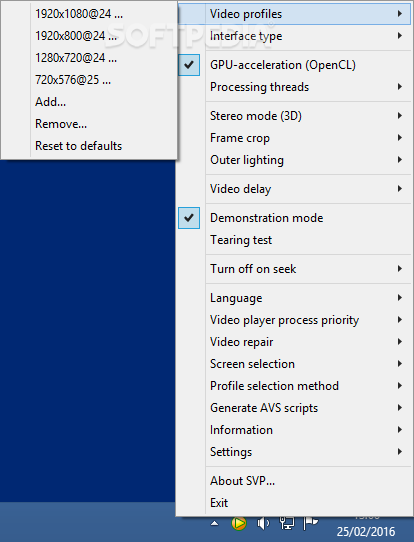Image resolution: width=414 pixels, height=542 pixels.
Task: Click the taskbar date 25/02/2016
Action: coord(366,531)
